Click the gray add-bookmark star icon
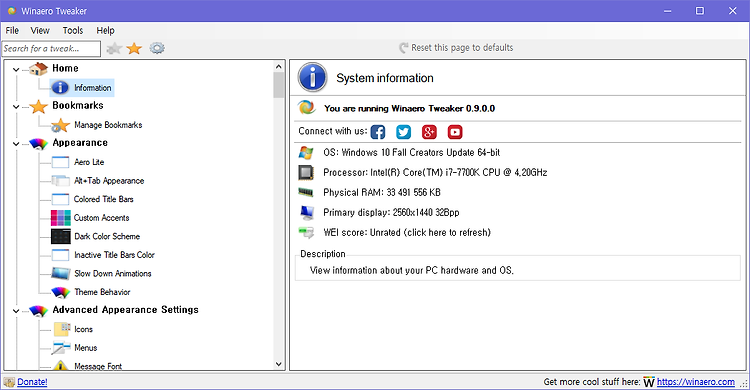 [114, 48]
